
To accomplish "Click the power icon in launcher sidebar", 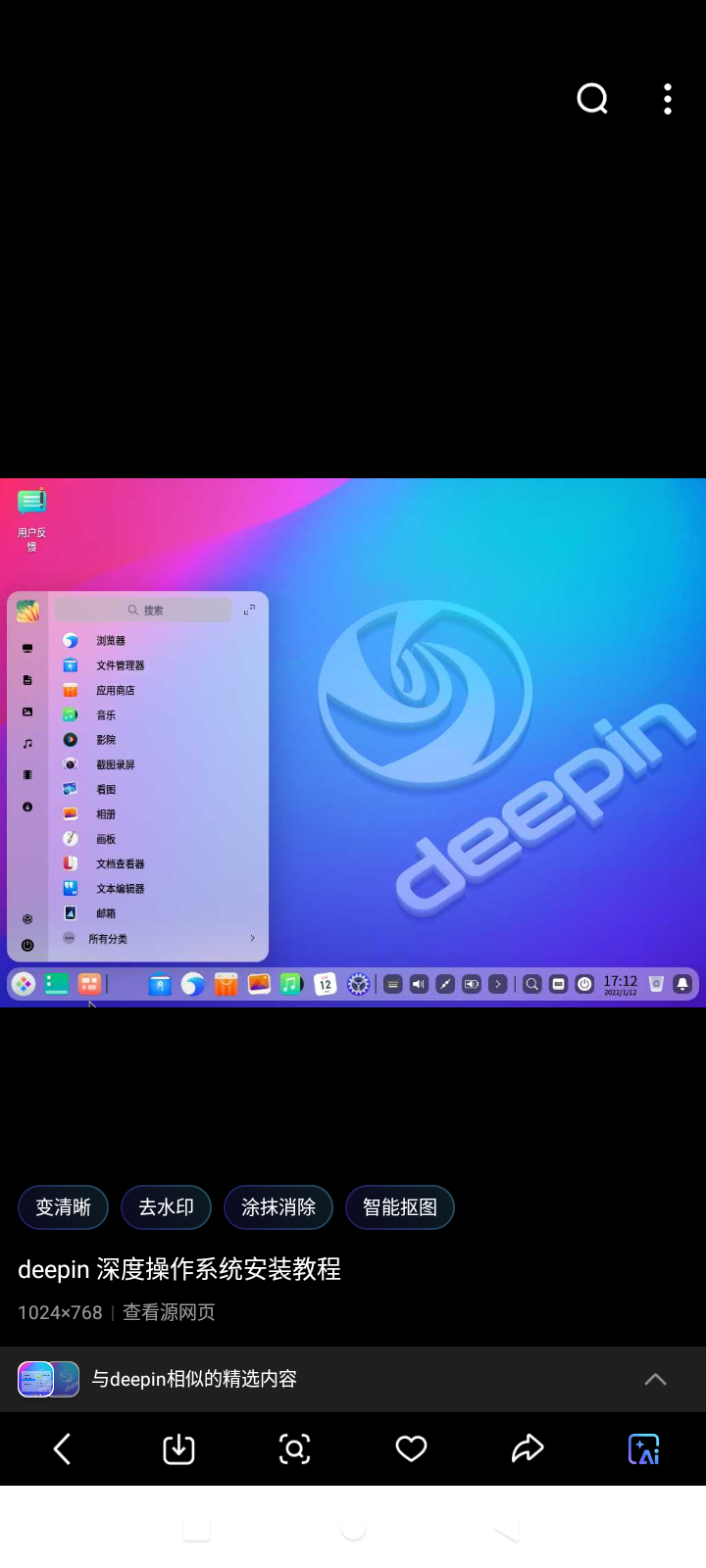I will (x=27, y=946).
